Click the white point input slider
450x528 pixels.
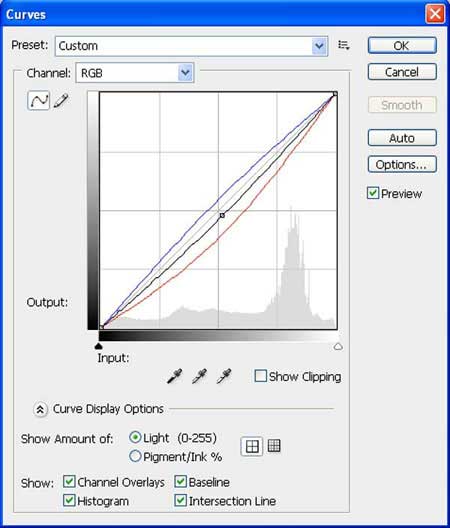(x=338, y=346)
